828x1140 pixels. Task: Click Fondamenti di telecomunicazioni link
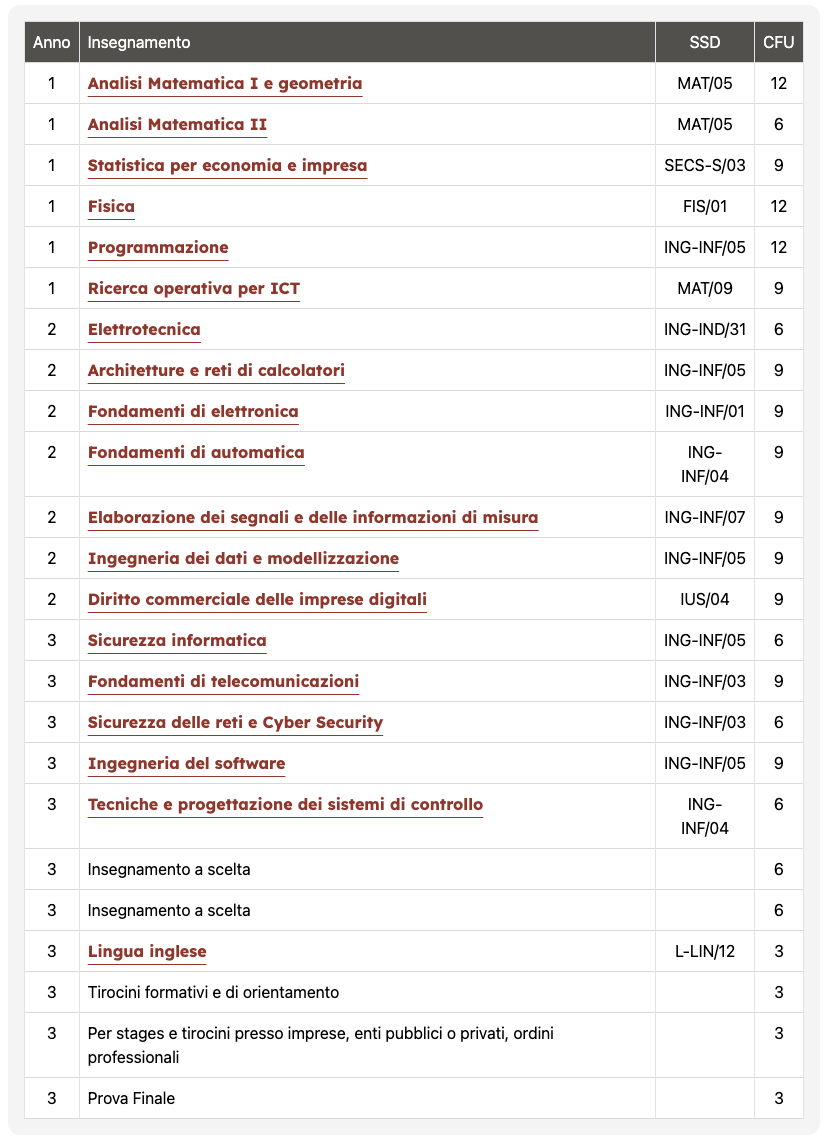(223, 682)
